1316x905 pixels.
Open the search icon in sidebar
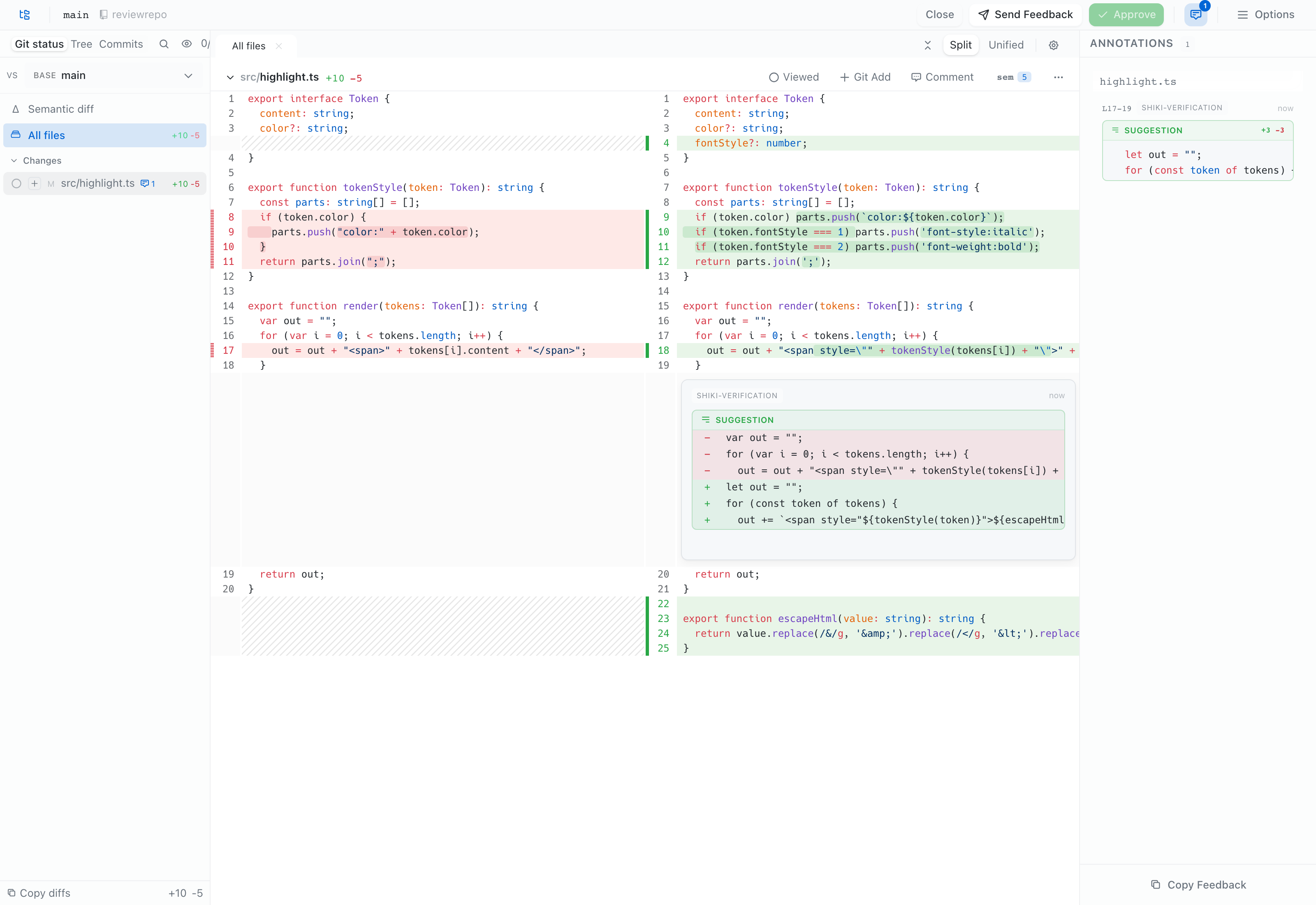[164, 44]
